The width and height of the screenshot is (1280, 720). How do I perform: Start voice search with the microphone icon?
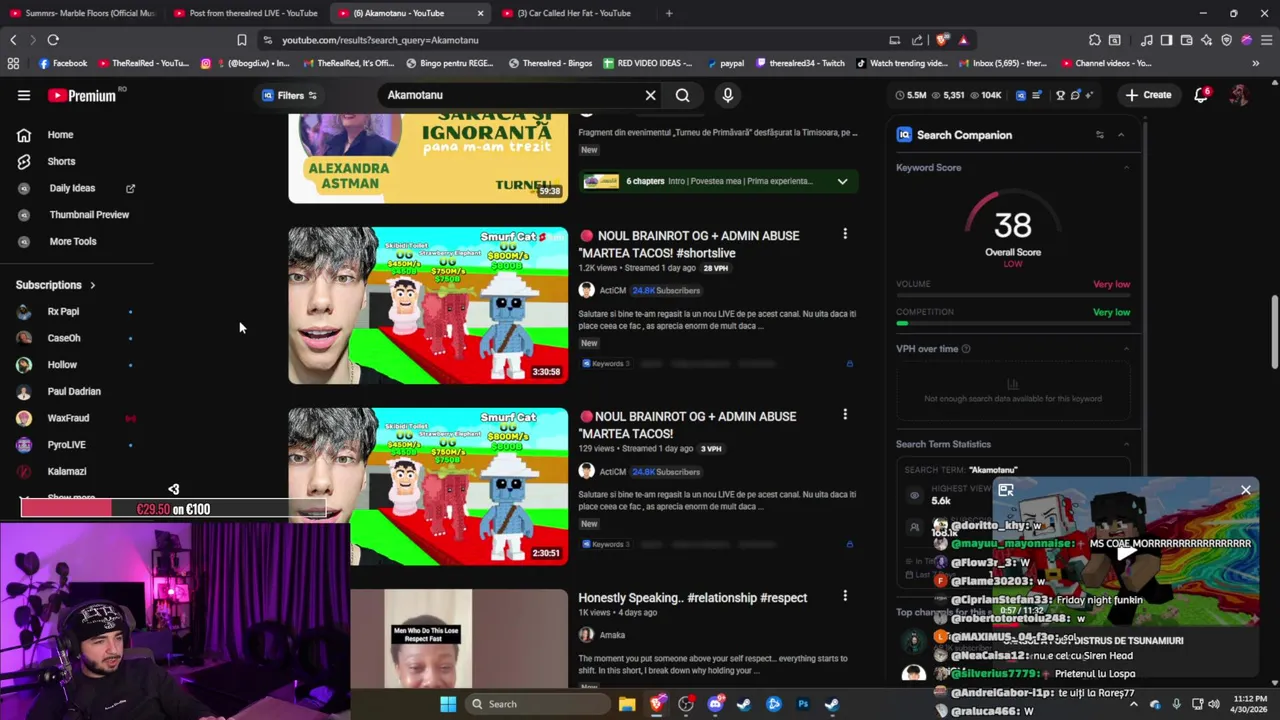[x=728, y=95]
